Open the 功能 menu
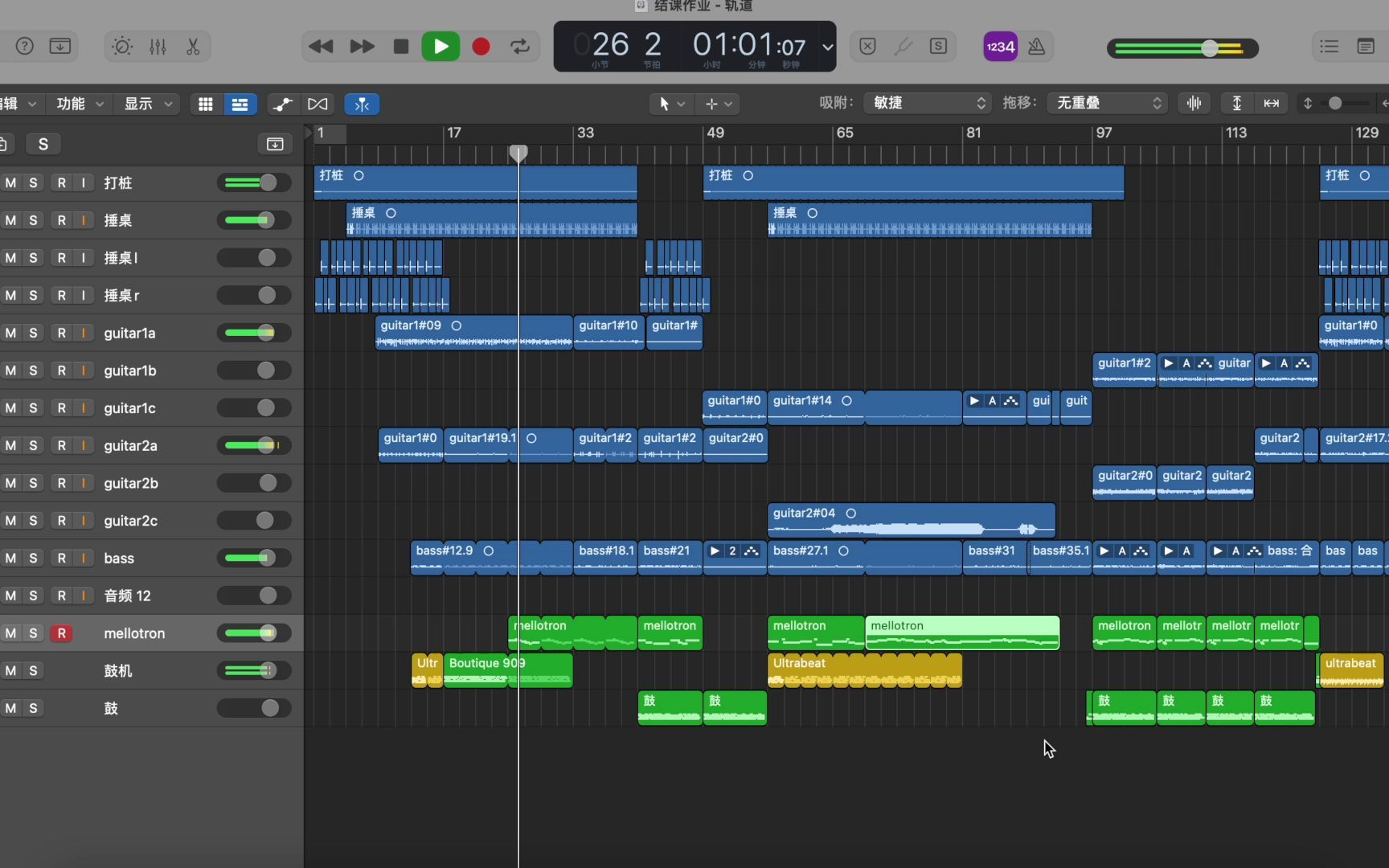1389x868 pixels. click(x=80, y=104)
